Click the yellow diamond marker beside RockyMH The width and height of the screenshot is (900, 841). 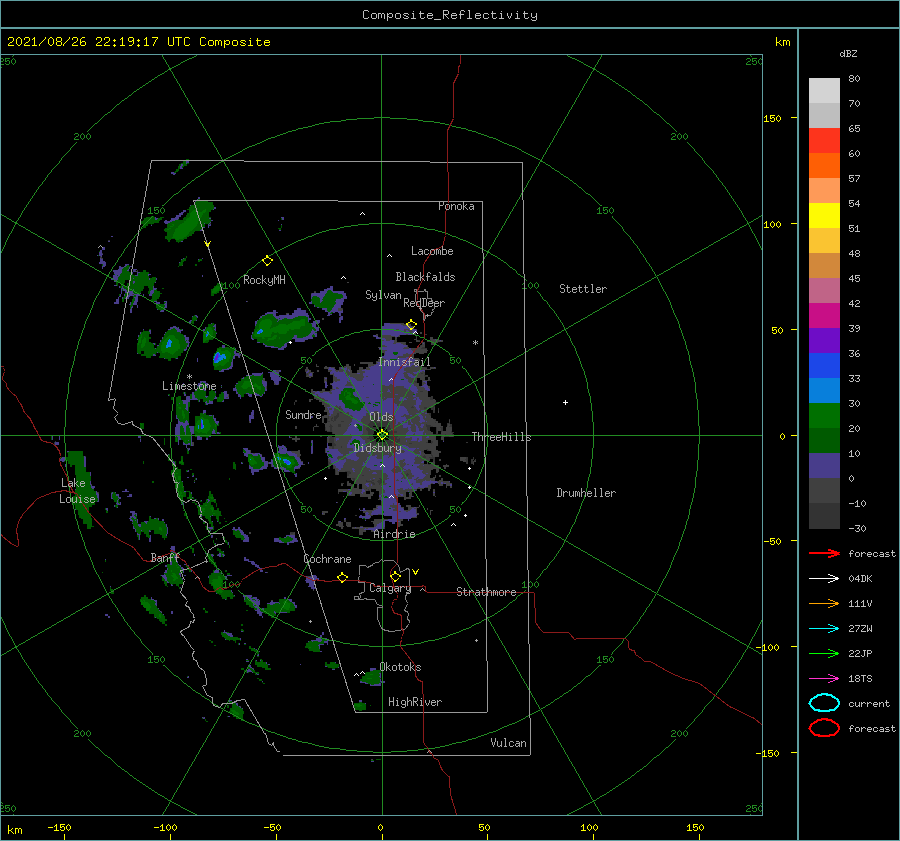(x=267, y=261)
